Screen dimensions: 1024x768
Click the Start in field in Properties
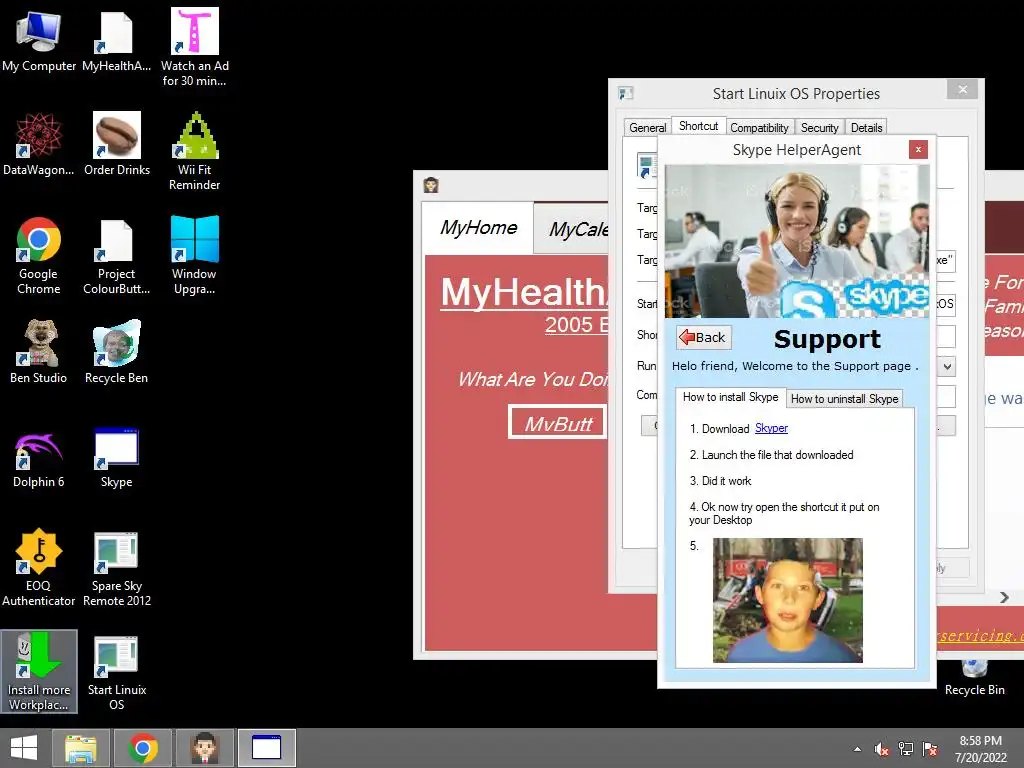[945, 304]
